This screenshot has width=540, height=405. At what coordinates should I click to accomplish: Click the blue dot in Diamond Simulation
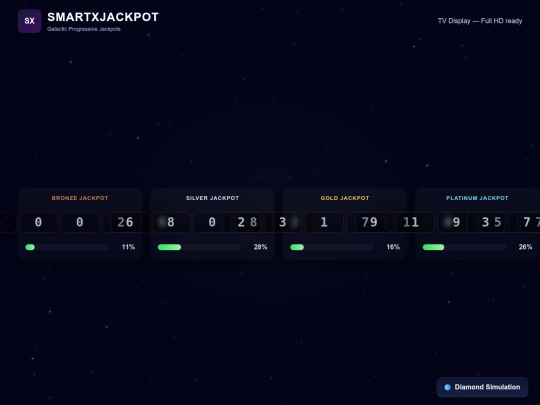click(447, 387)
